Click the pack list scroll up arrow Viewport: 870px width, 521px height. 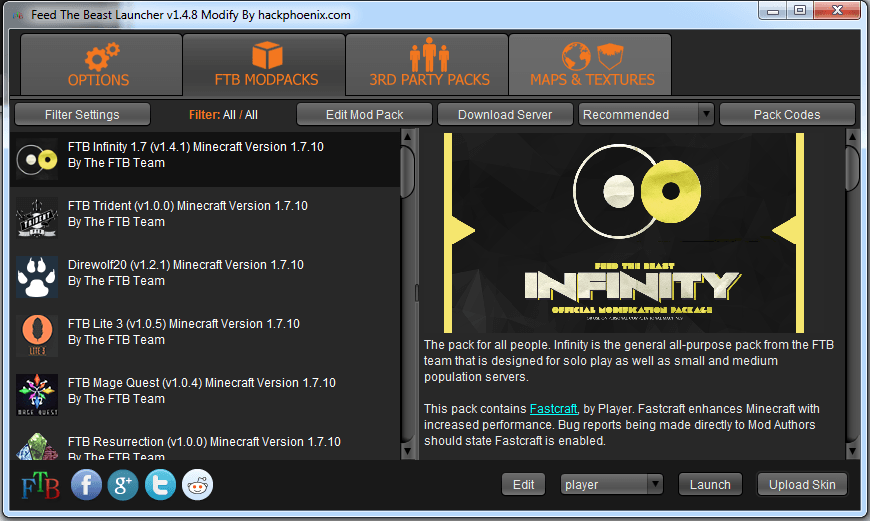(x=407, y=136)
